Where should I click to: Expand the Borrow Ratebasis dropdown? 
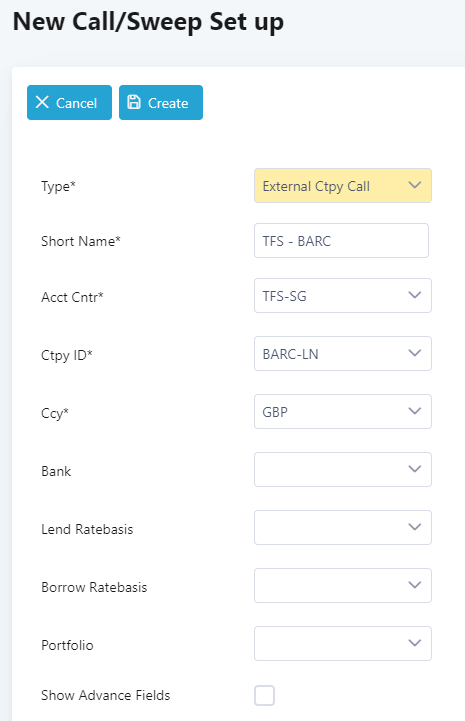(x=343, y=585)
